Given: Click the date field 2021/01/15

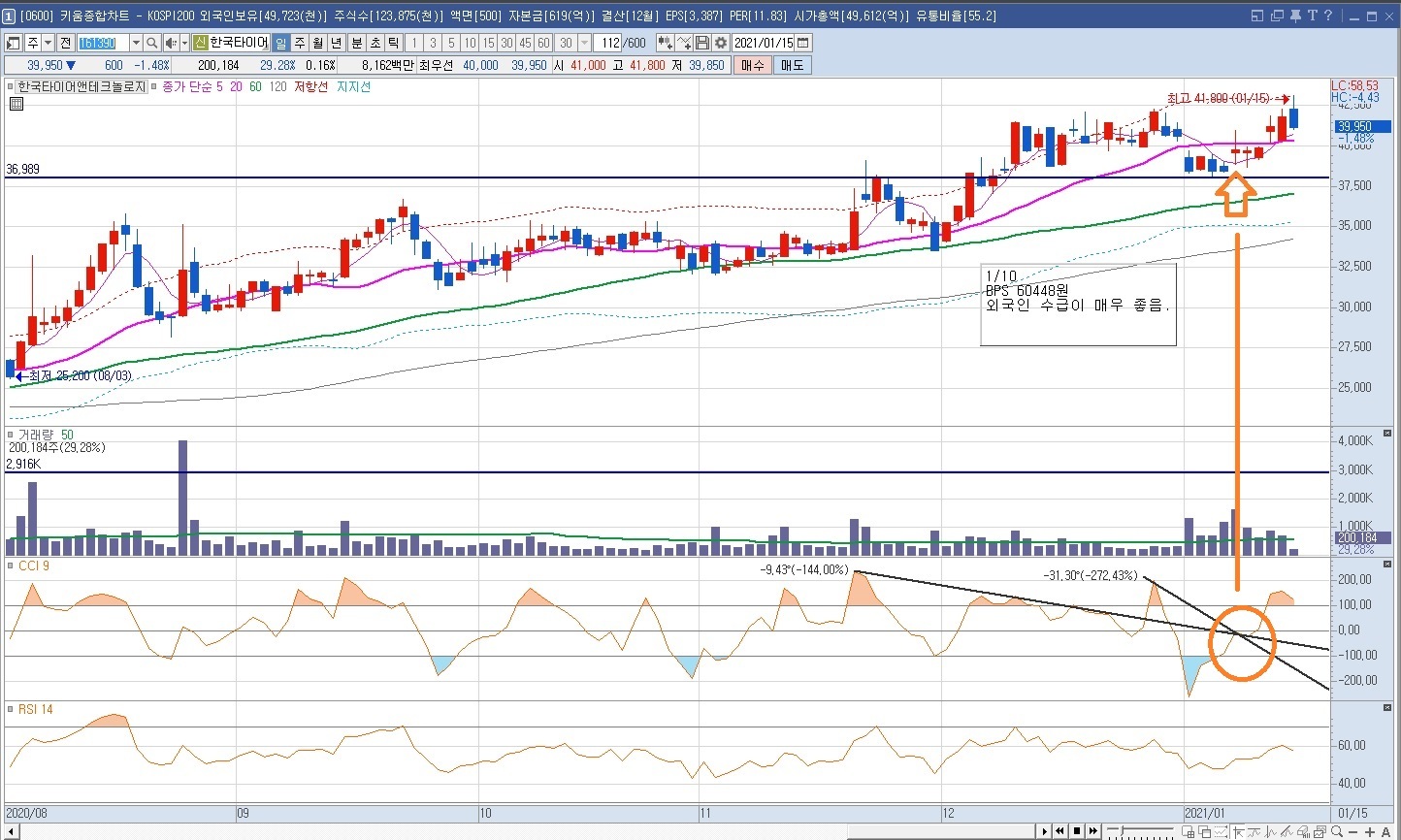Looking at the screenshot, I should [x=765, y=43].
